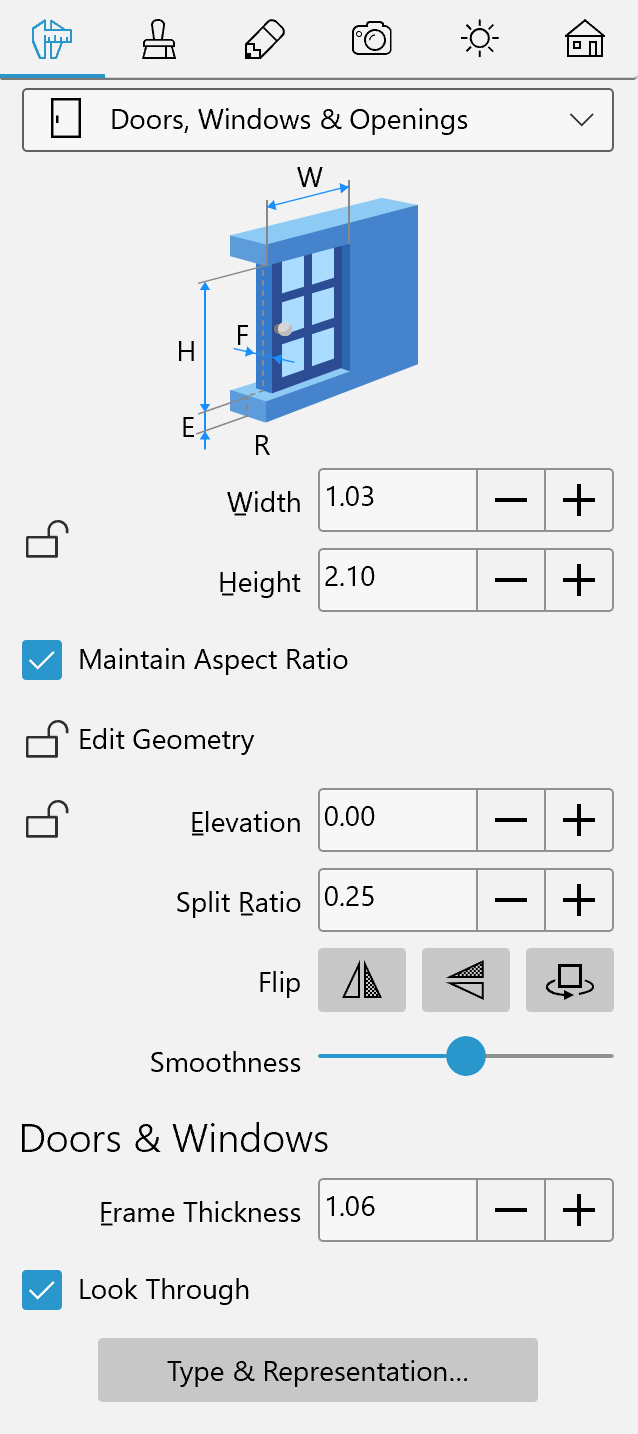Open the camera settings tab

coord(372,40)
